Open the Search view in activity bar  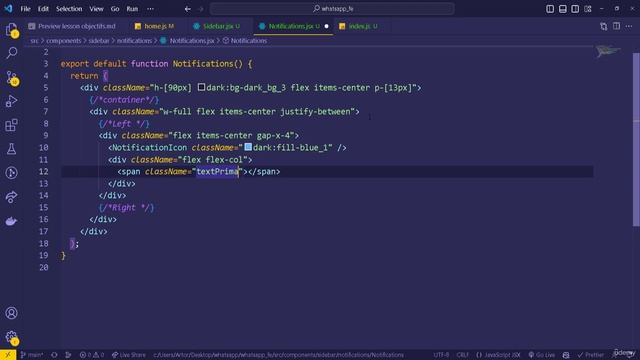click(11, 53)
